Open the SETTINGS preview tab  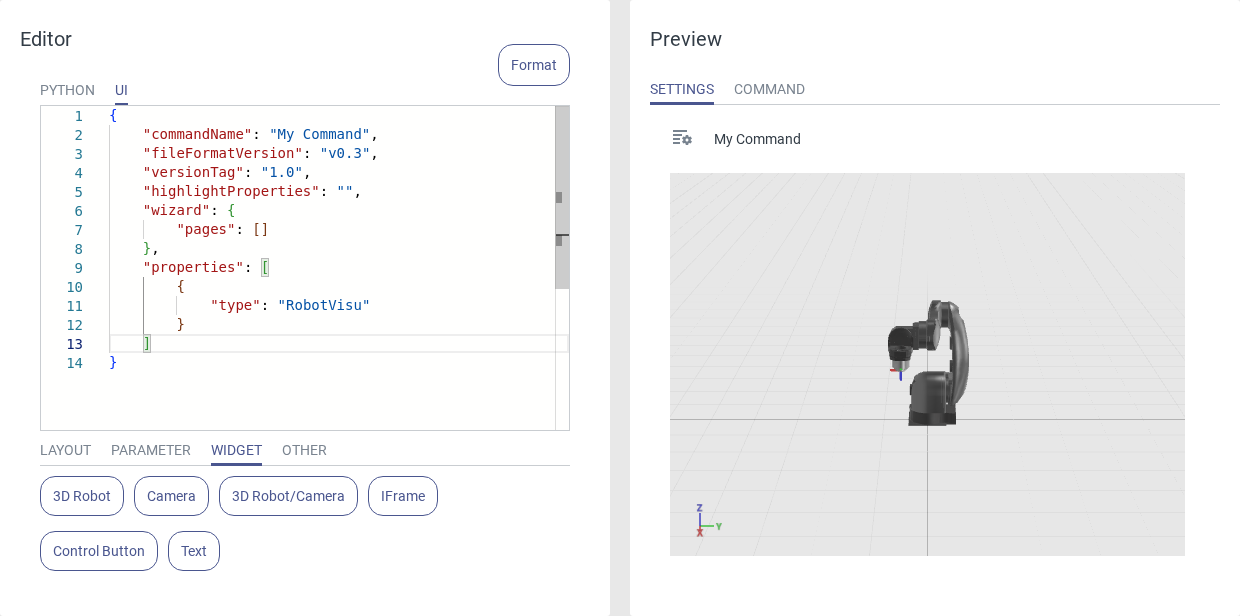(x=681, y=89)
